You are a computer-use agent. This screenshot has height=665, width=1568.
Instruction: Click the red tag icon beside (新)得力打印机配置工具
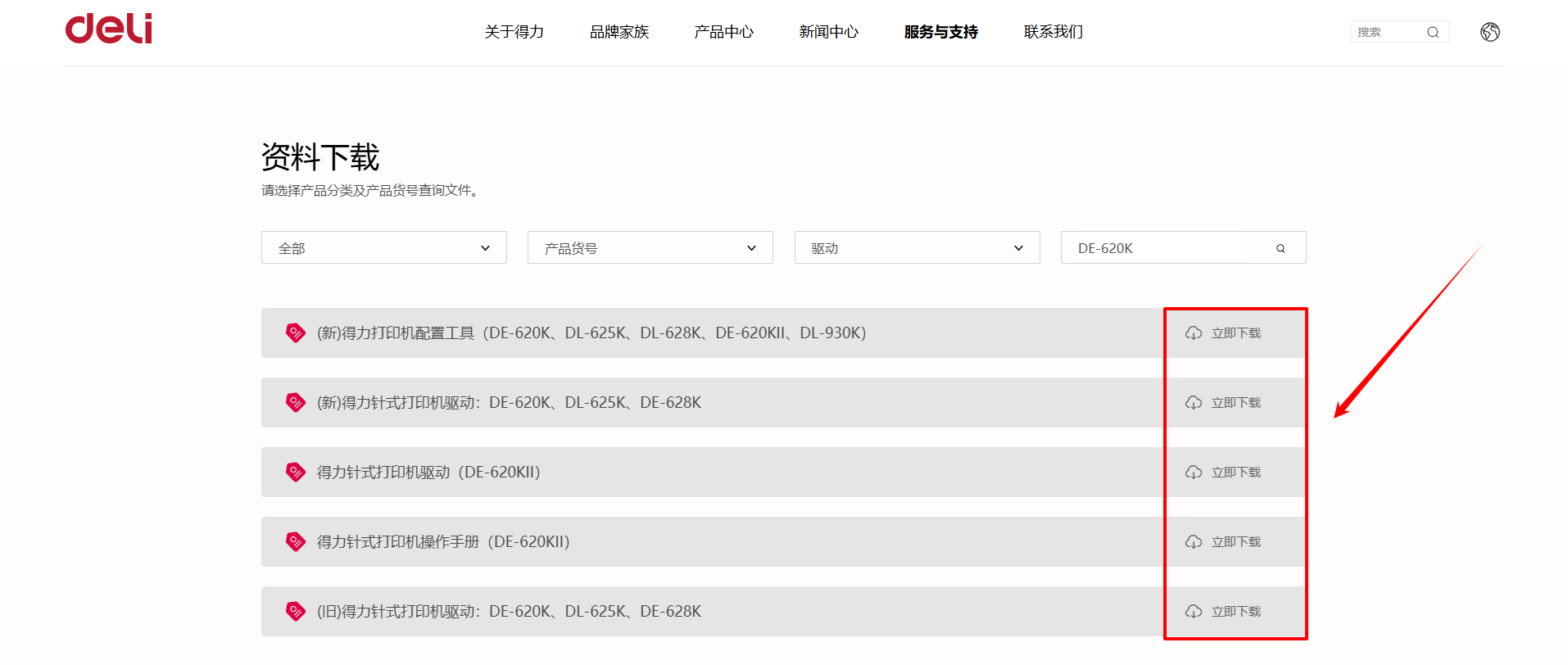click(295, 332)
